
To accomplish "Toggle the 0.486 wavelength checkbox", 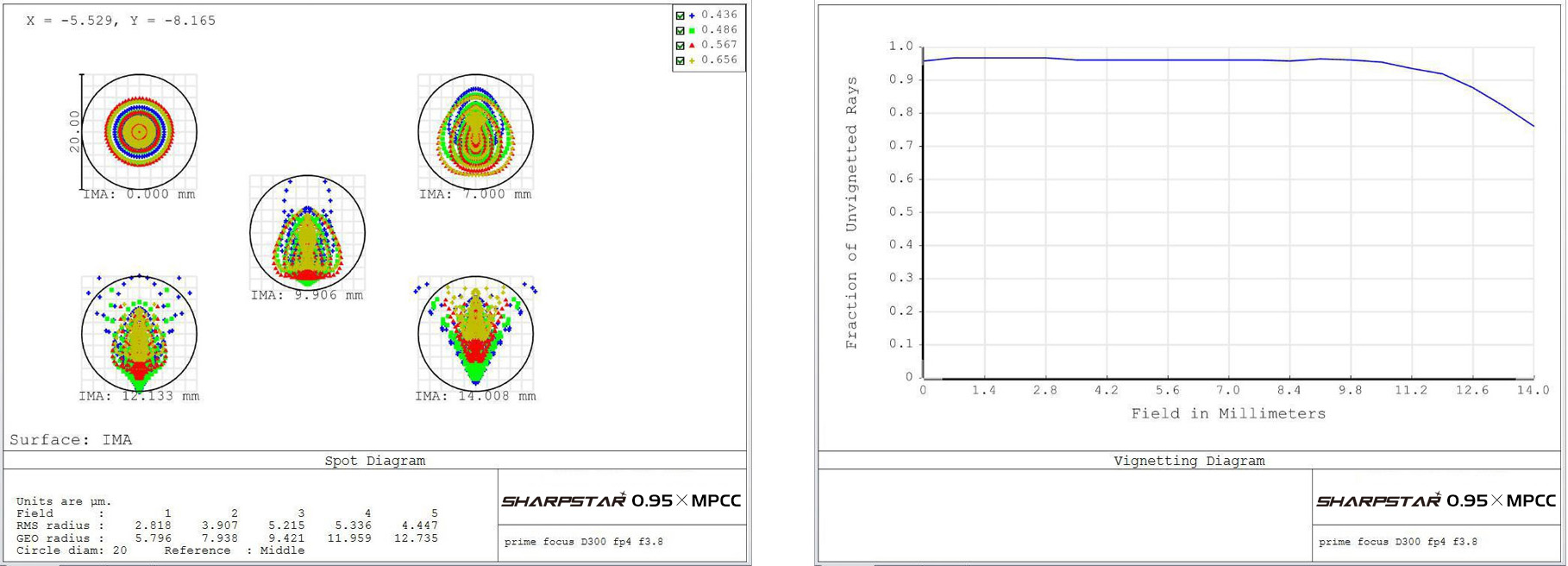I will [681, 30].
